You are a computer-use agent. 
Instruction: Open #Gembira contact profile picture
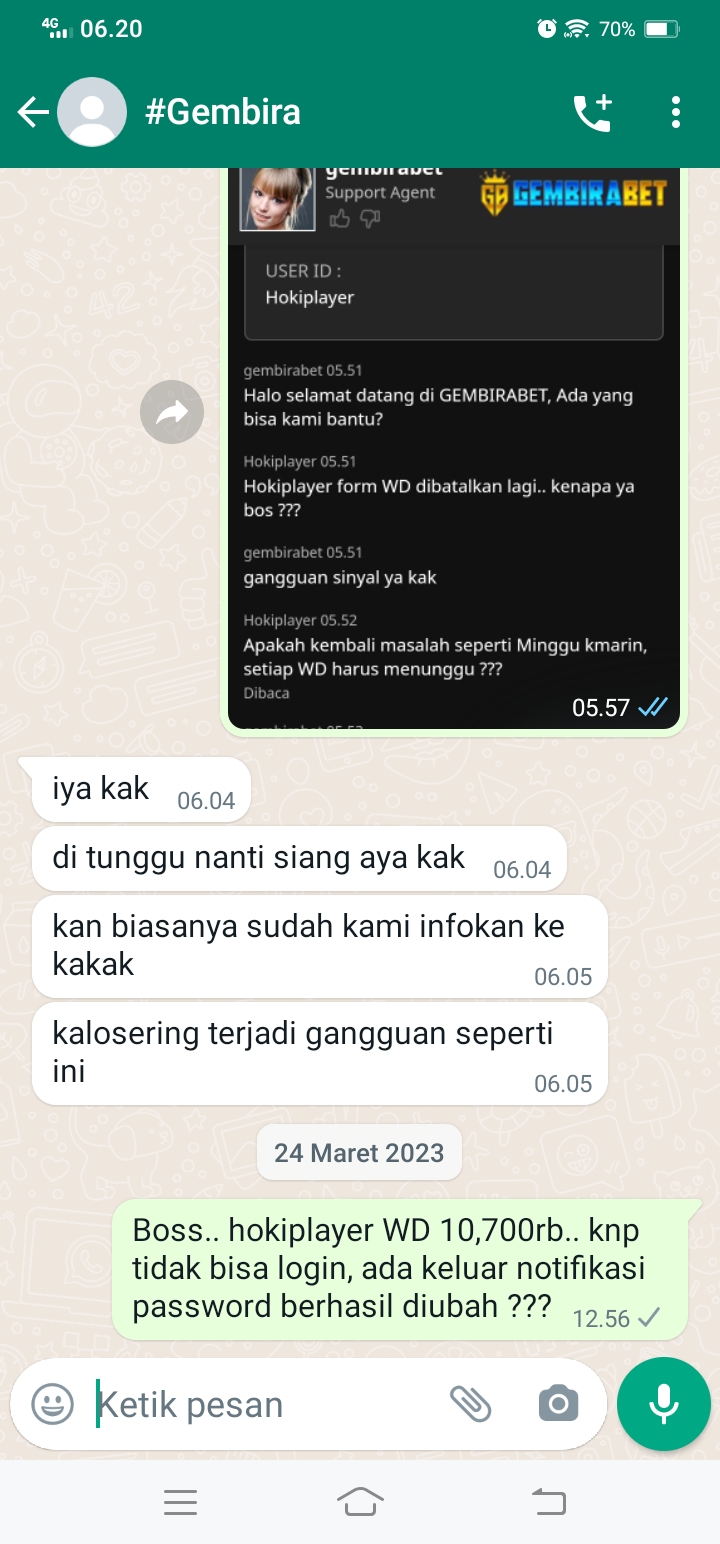[x=92, y=112]
